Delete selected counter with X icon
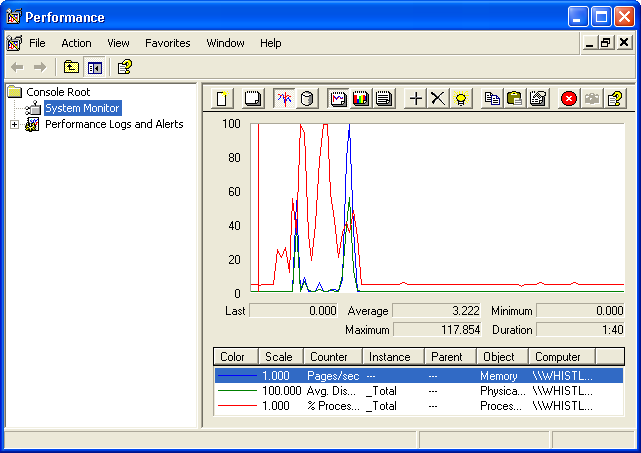Viewport: 641px width, 453px height. pyautogui.click(x=438, y=98)
